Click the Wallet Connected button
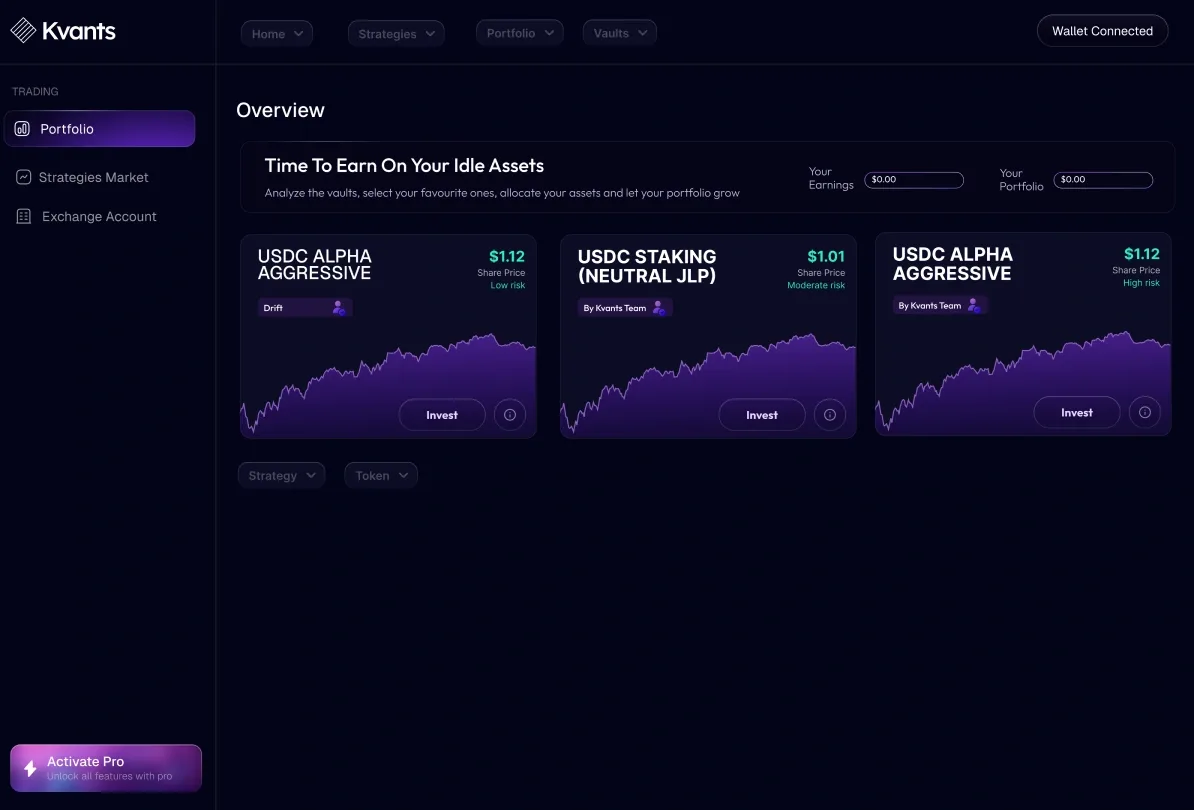This screenshot has width=1194, height=810. [x=1103, y=31]
